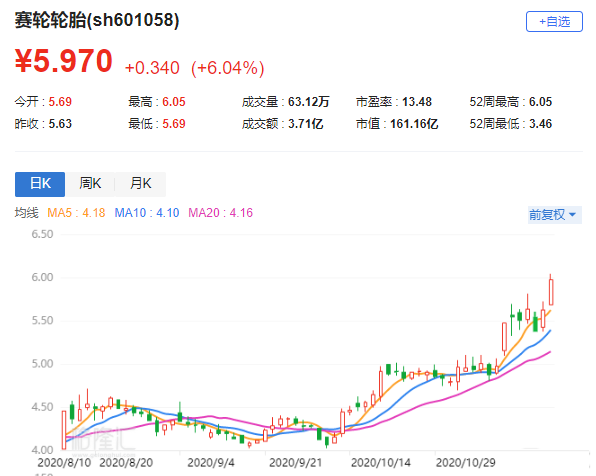
Task: Open the 前复权 adjustment dropdown
Action: coord(554,215)
